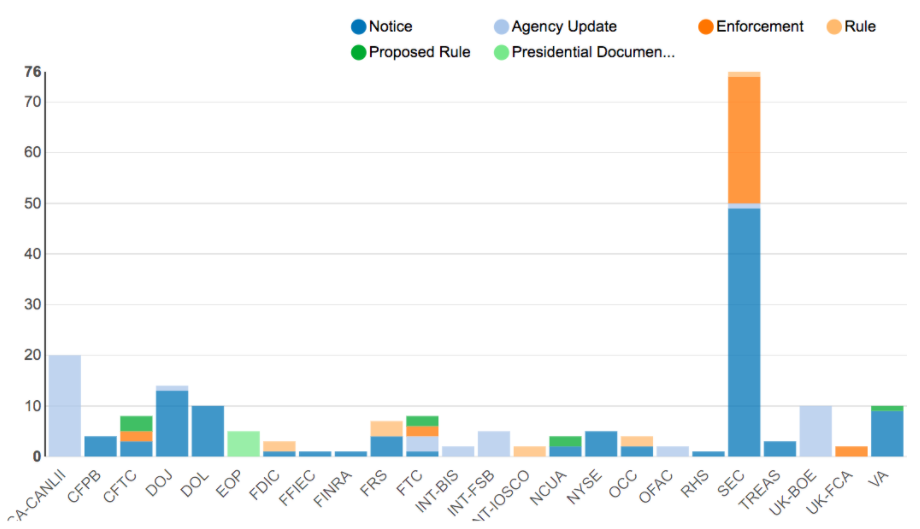
Task: Click the OFAC x-axis label
Action: click(x=656, y=486)
